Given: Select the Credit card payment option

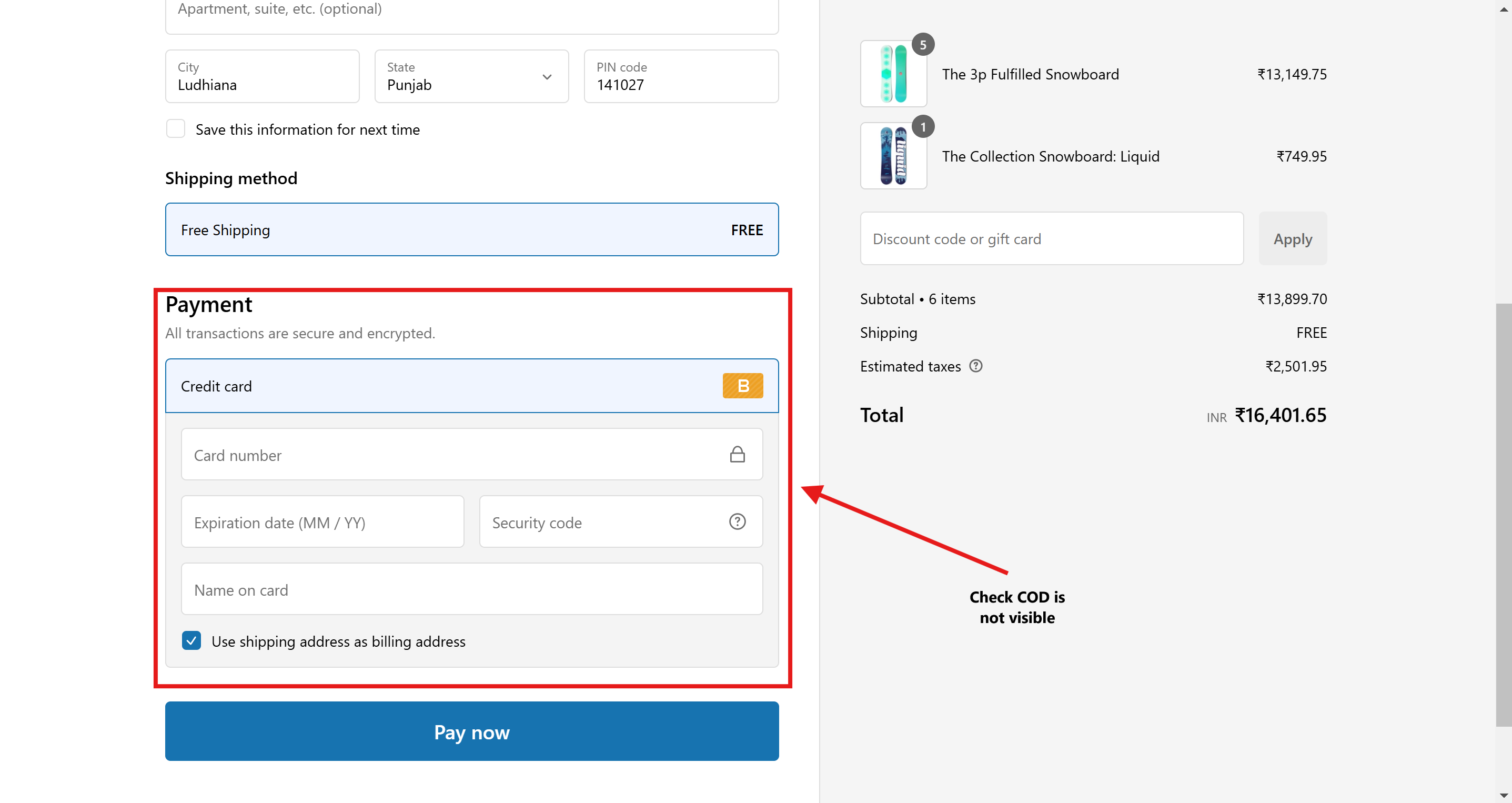Looking at the screenshot, I should pos(471,386).
